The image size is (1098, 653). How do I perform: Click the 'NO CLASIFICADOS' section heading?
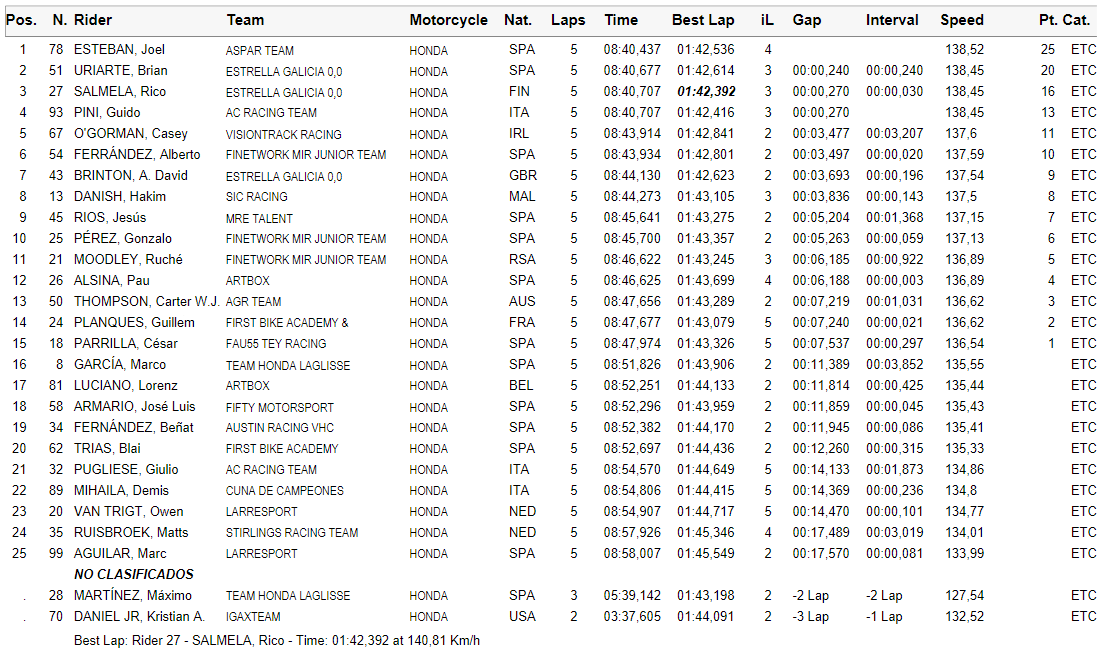tap(134, 575)
